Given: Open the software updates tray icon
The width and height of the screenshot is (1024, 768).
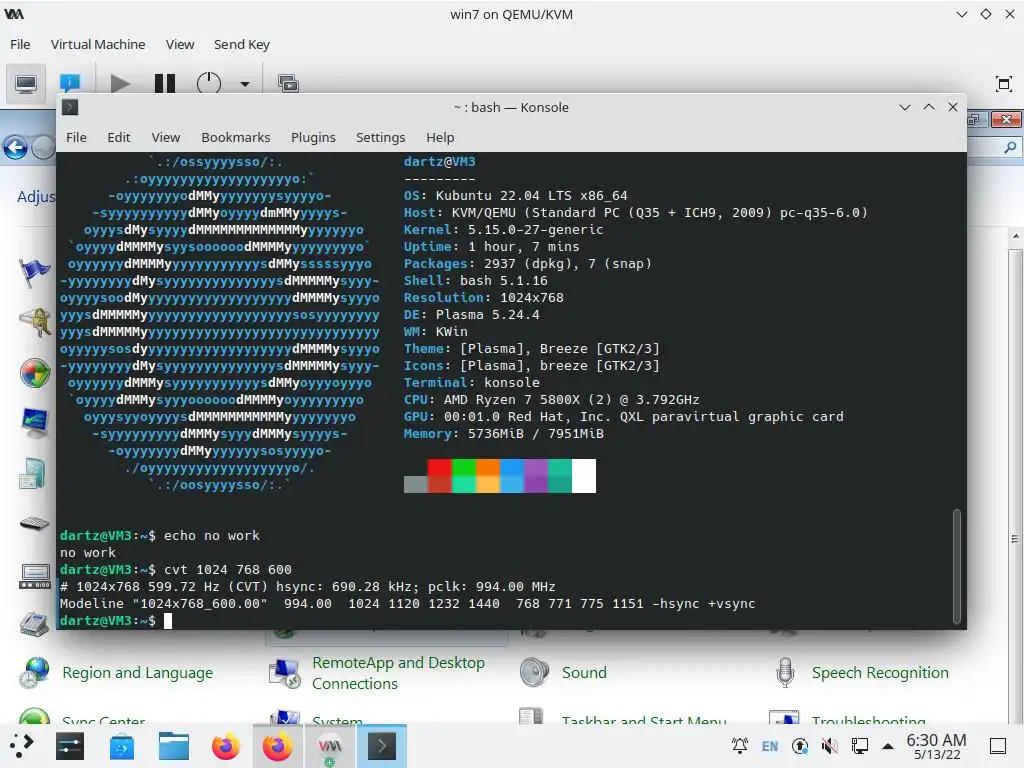Looking at the screenshot, I should 800,746.
